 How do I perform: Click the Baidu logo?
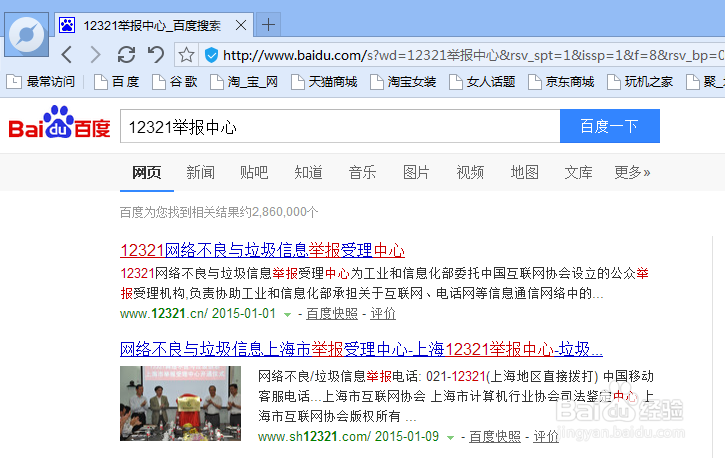pos(60,122)
